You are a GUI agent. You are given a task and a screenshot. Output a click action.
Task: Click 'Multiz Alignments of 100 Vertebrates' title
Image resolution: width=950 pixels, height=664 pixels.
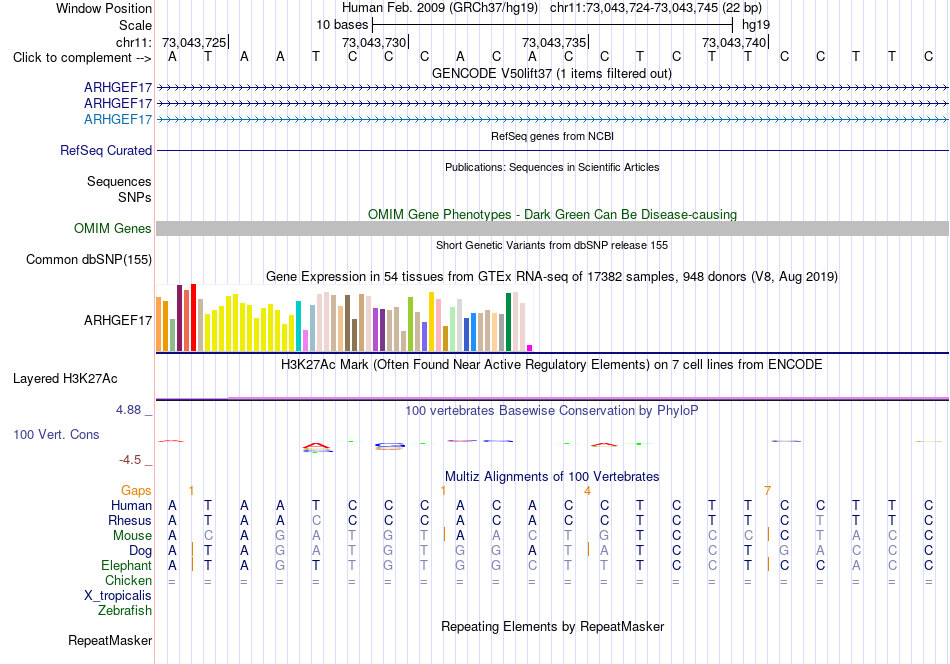point(552,477)
